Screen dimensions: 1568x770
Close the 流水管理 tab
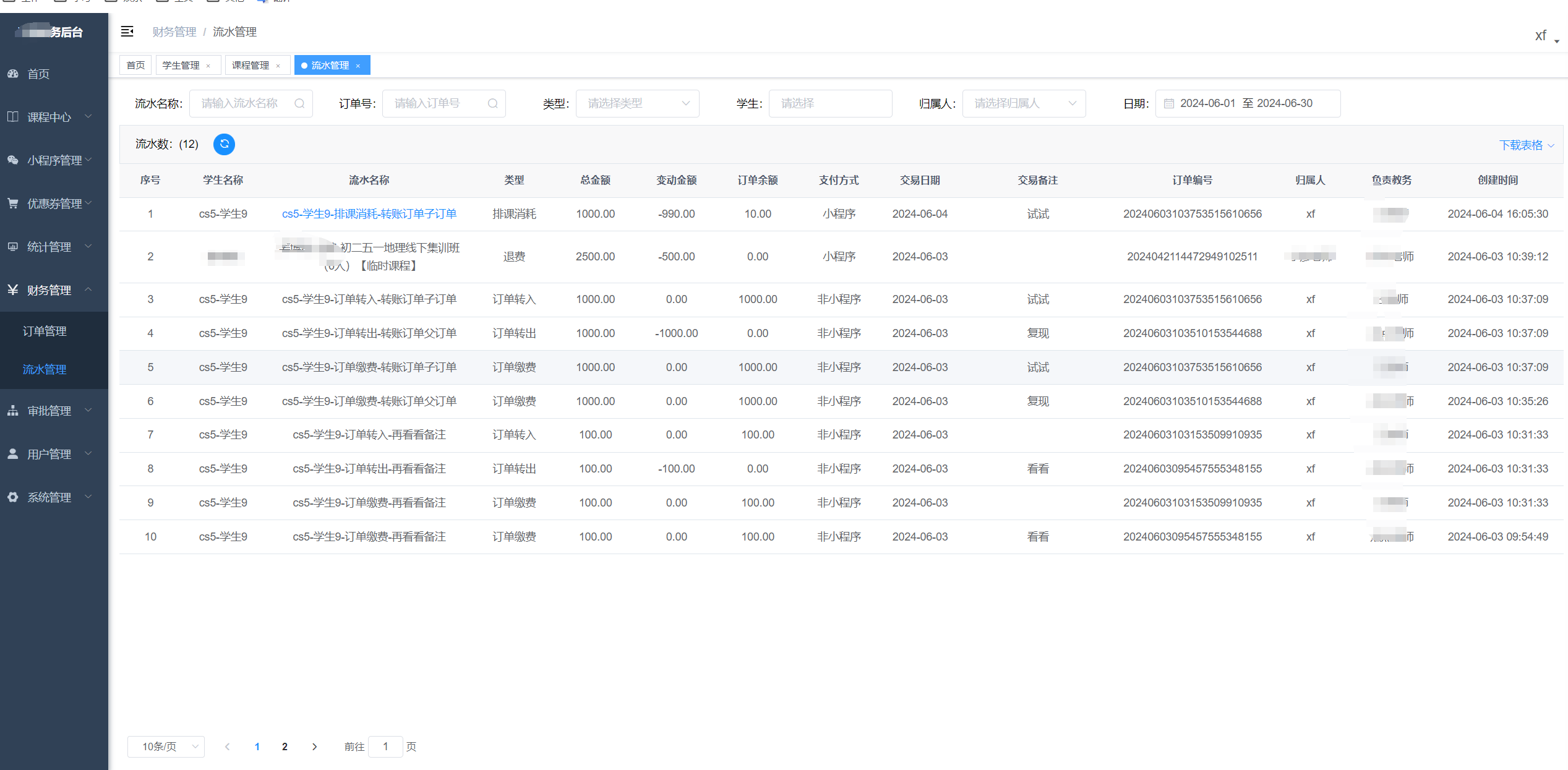(358, 66)
